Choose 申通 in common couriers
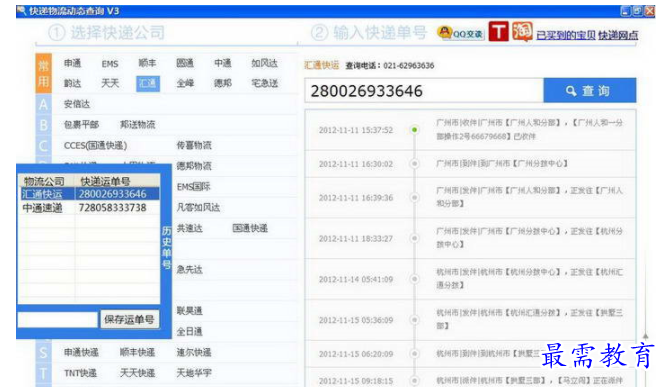Image resolution: width=663 pixels, height=387 pixels. click(72, 63)
